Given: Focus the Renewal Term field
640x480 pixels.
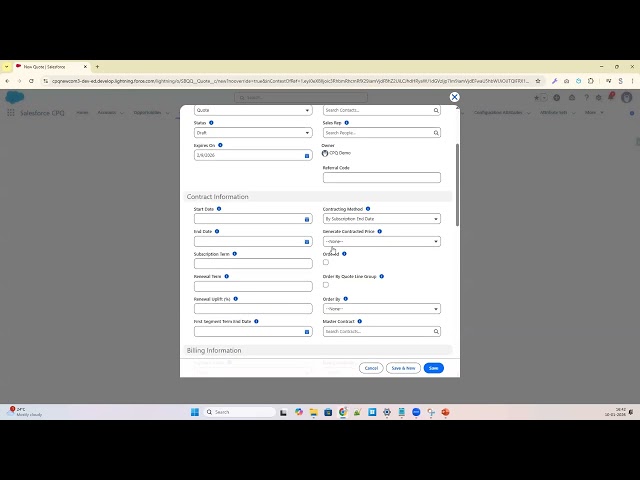Looking at the screenshot, I should [253, 286].
